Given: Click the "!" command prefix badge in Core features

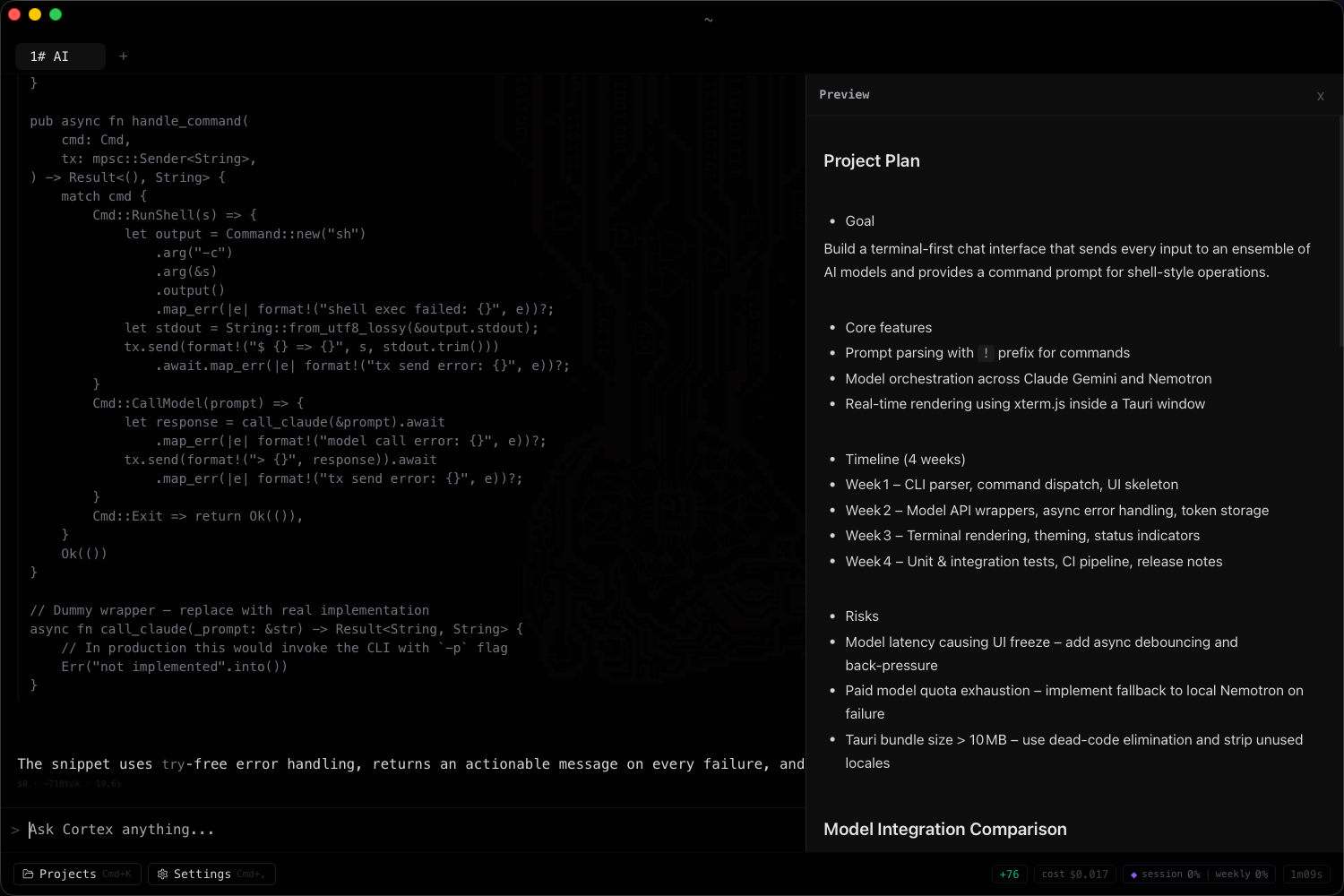Looking at the screenshot, I should [986, 353].
